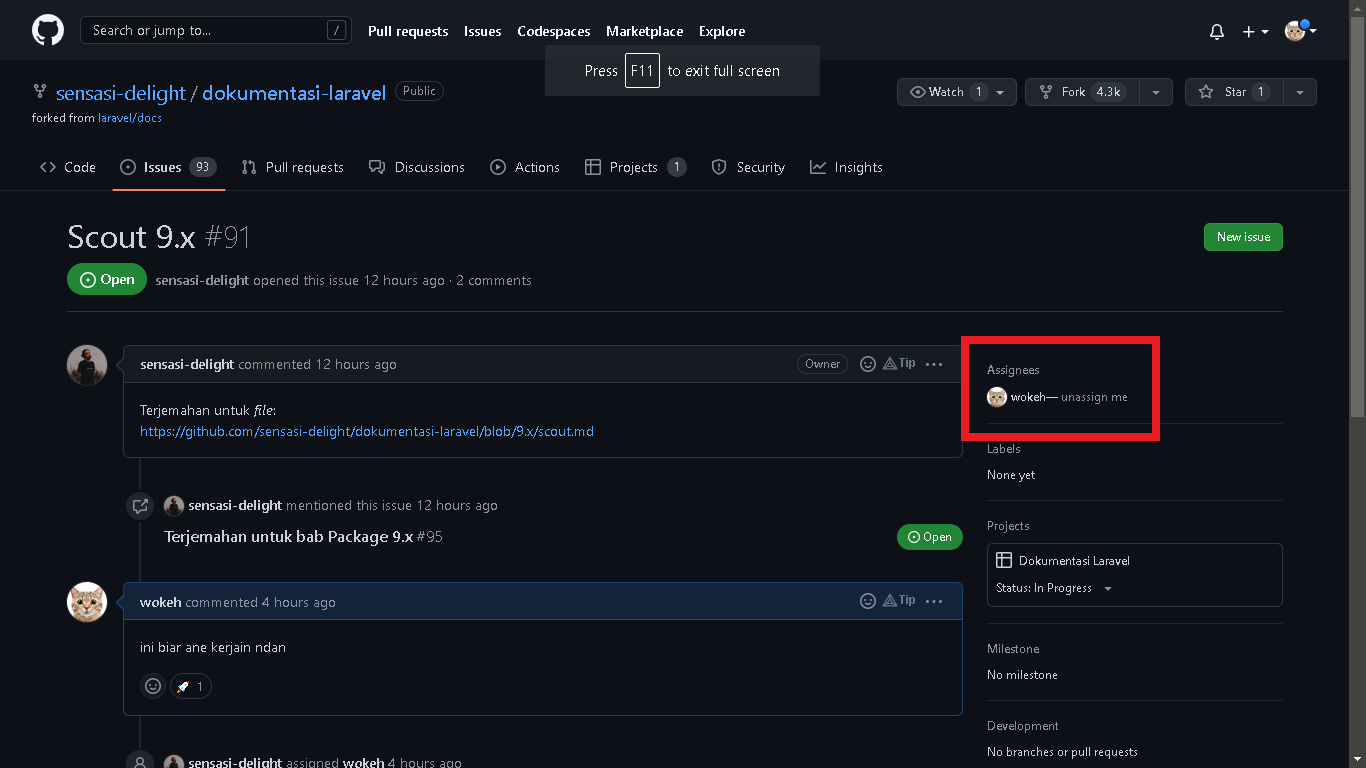Toggle the rocket reaction on wokeh's comment
Image resolution: width=1366 pixels, height=768 pixels.
coord(191,686)
